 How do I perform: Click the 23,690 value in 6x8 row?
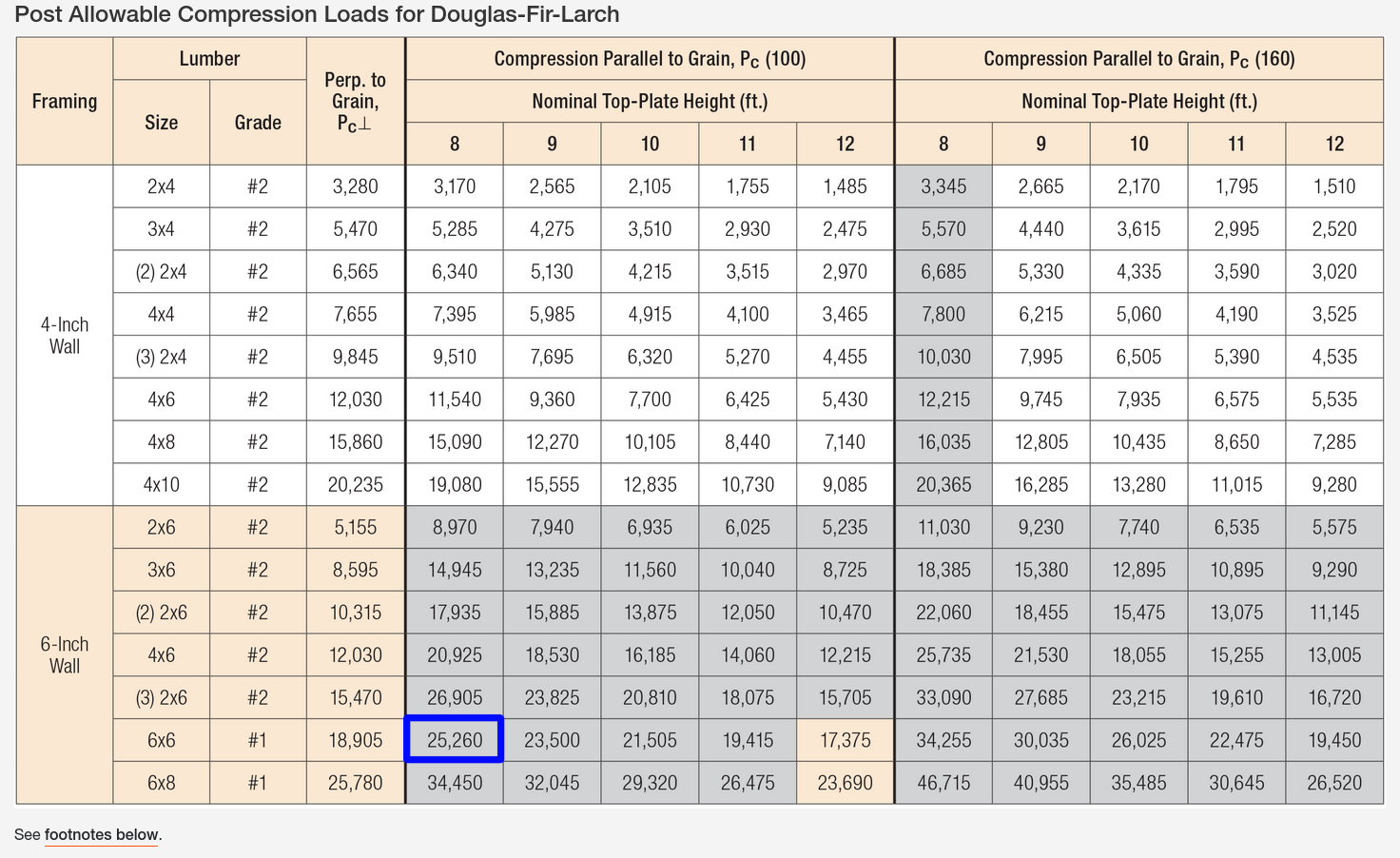point(845,783)
